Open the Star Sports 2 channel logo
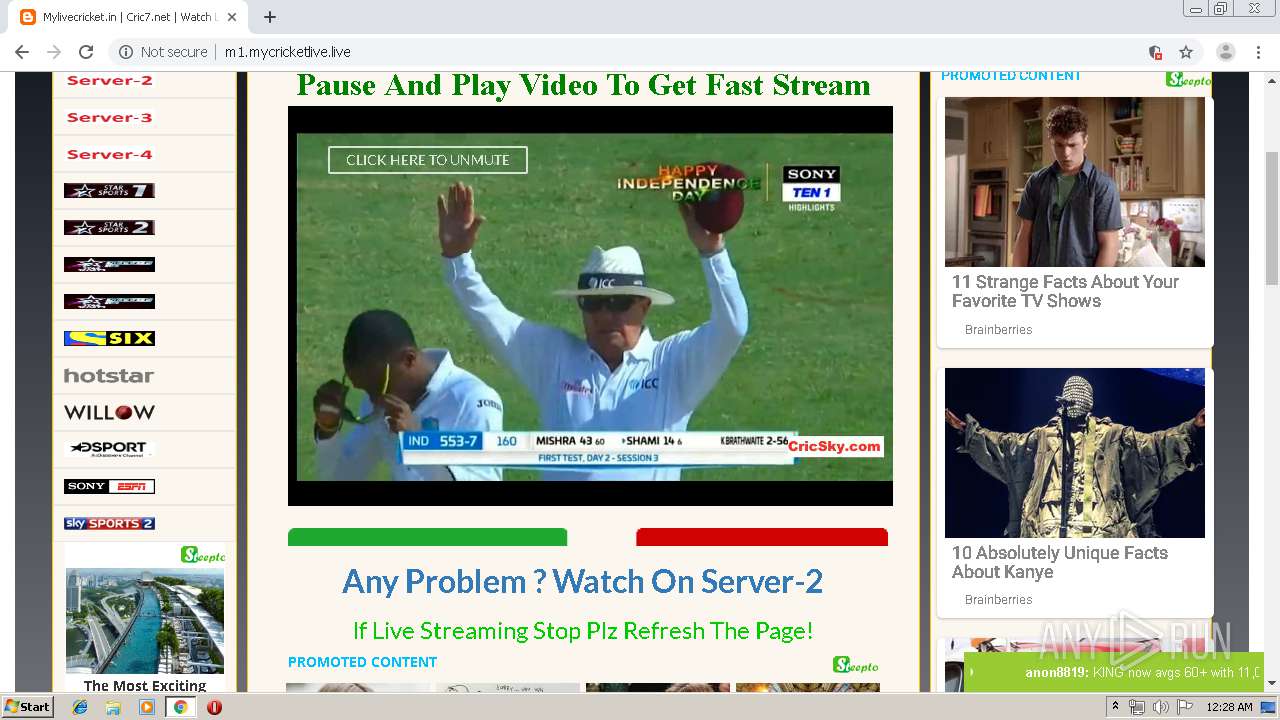The width and height of the screenshot is (1280, 720). point(109,227)
